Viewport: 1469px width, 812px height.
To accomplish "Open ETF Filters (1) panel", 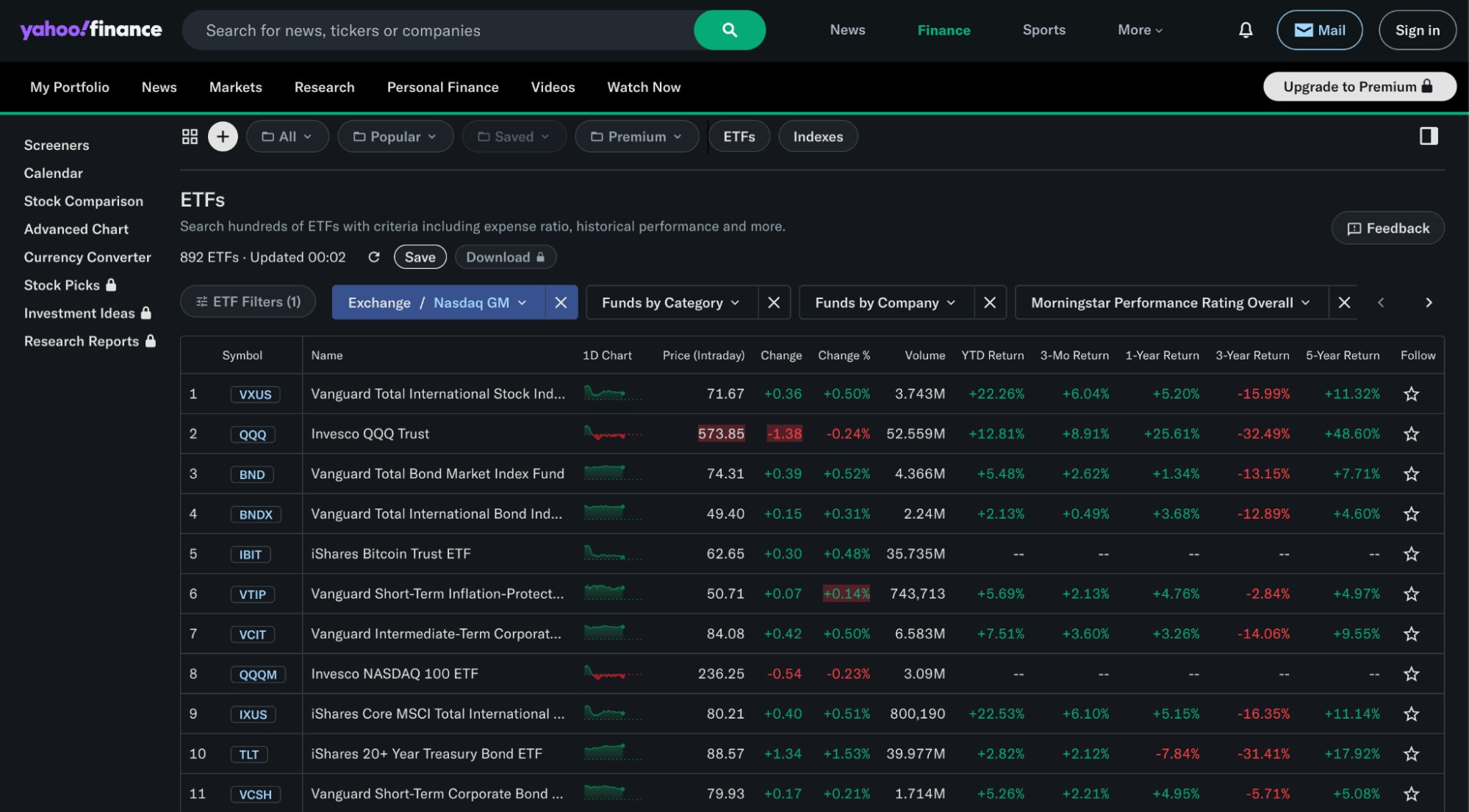I will tap(248, 302).
